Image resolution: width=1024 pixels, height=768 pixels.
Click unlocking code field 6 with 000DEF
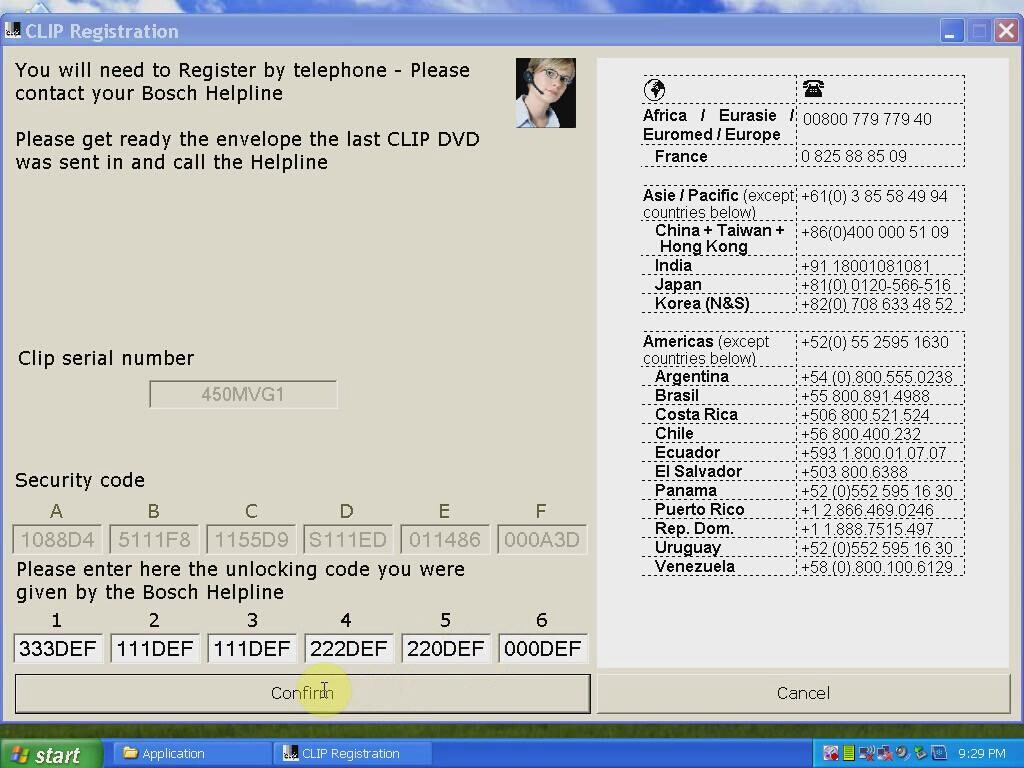pyautogui.click(x=543, y=648)
